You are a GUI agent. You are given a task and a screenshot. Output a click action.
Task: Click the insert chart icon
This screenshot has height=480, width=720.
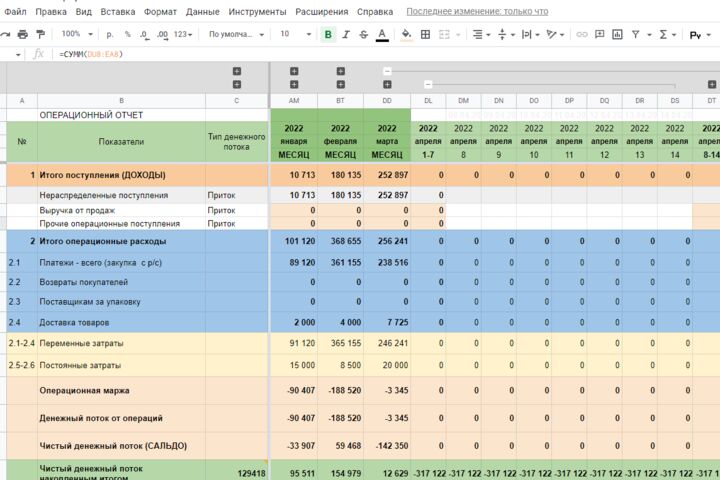618,34
